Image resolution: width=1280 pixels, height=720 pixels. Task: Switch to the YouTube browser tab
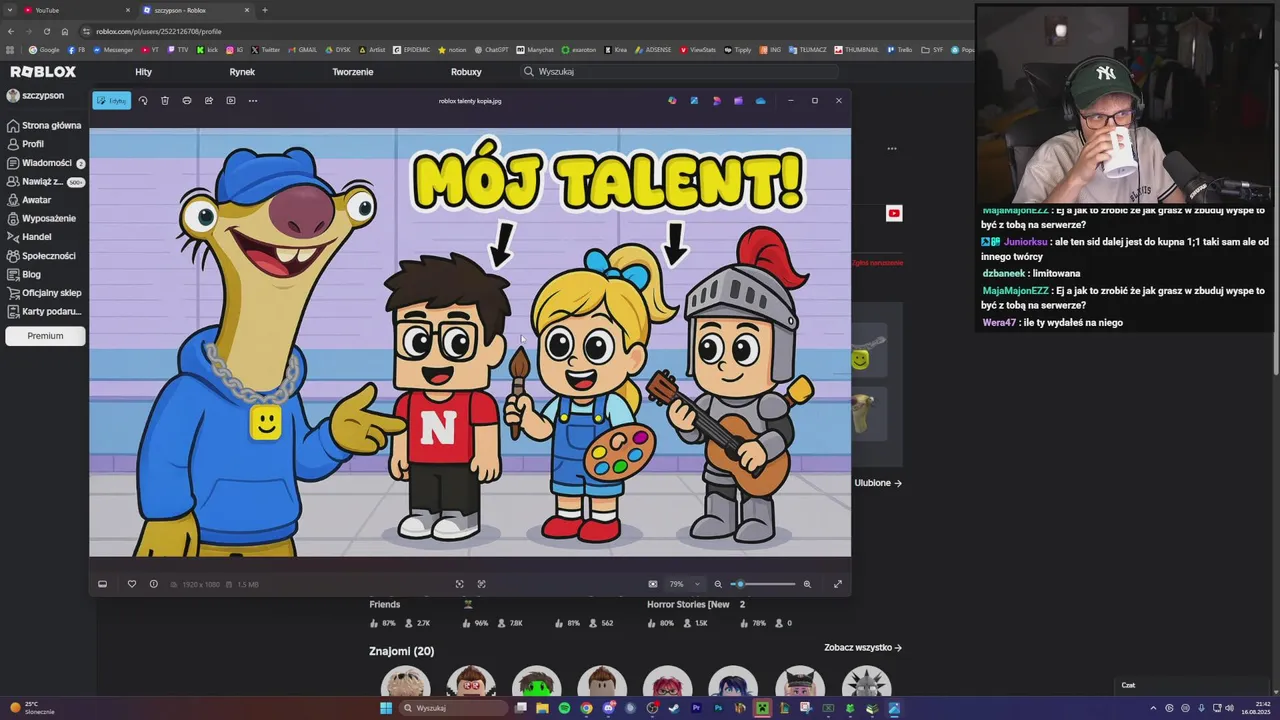[78, 10]
